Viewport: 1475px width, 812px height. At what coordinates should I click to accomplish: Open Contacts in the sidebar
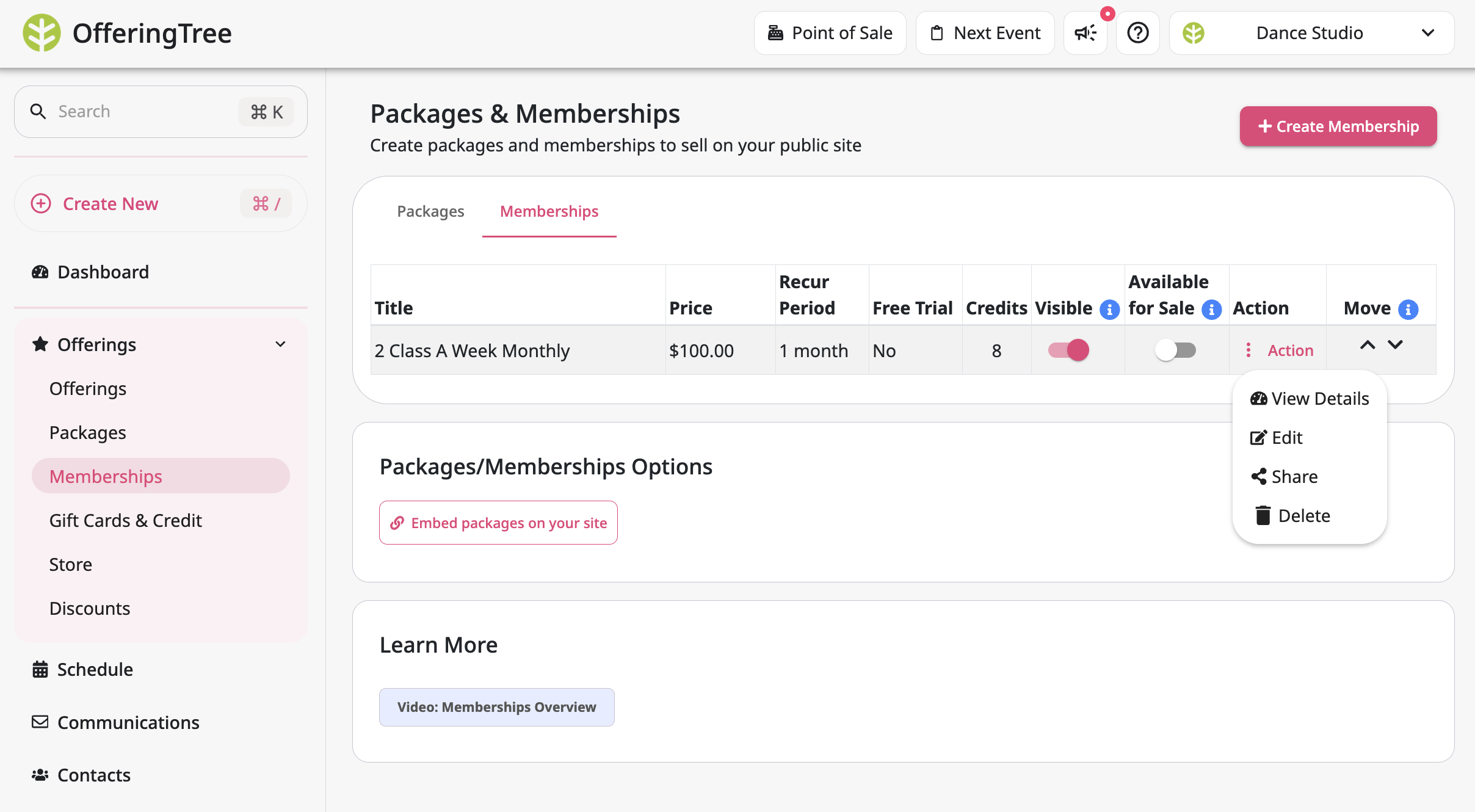tap(93, 775)
